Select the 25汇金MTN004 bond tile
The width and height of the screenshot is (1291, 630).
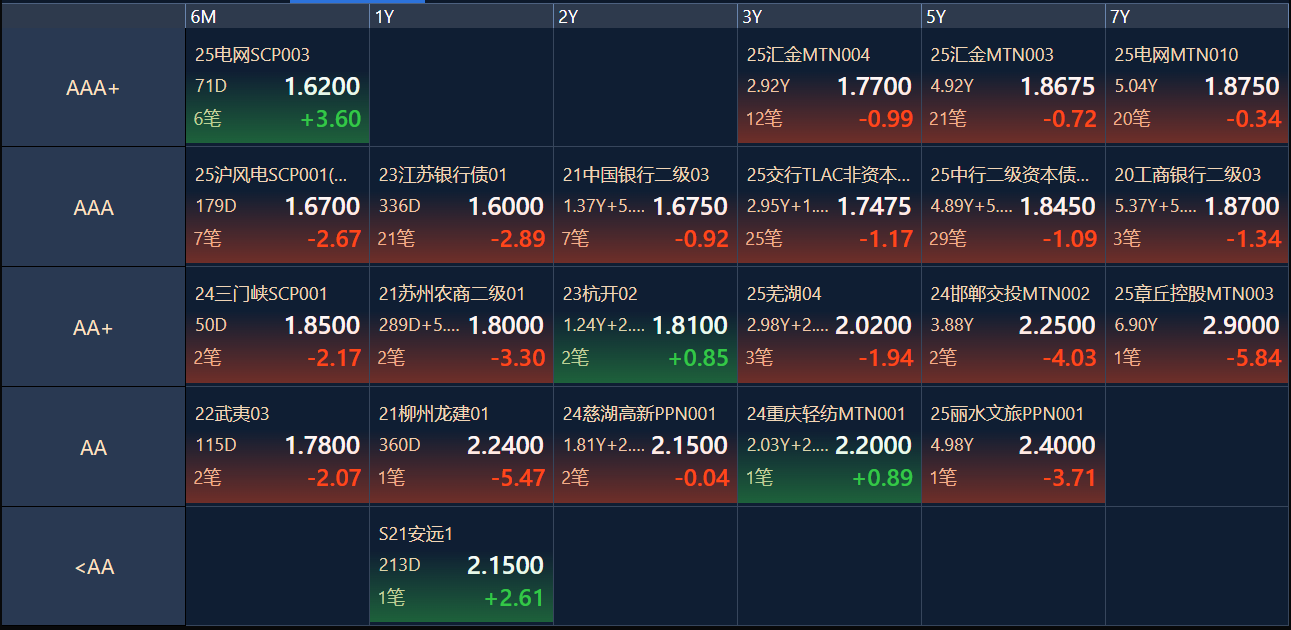[829, 86]
